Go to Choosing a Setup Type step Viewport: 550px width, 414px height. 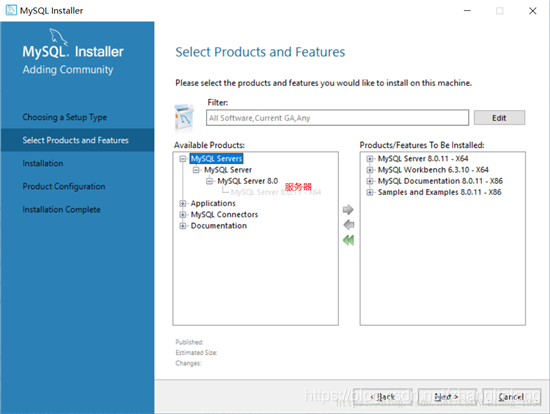click(65, 117)
